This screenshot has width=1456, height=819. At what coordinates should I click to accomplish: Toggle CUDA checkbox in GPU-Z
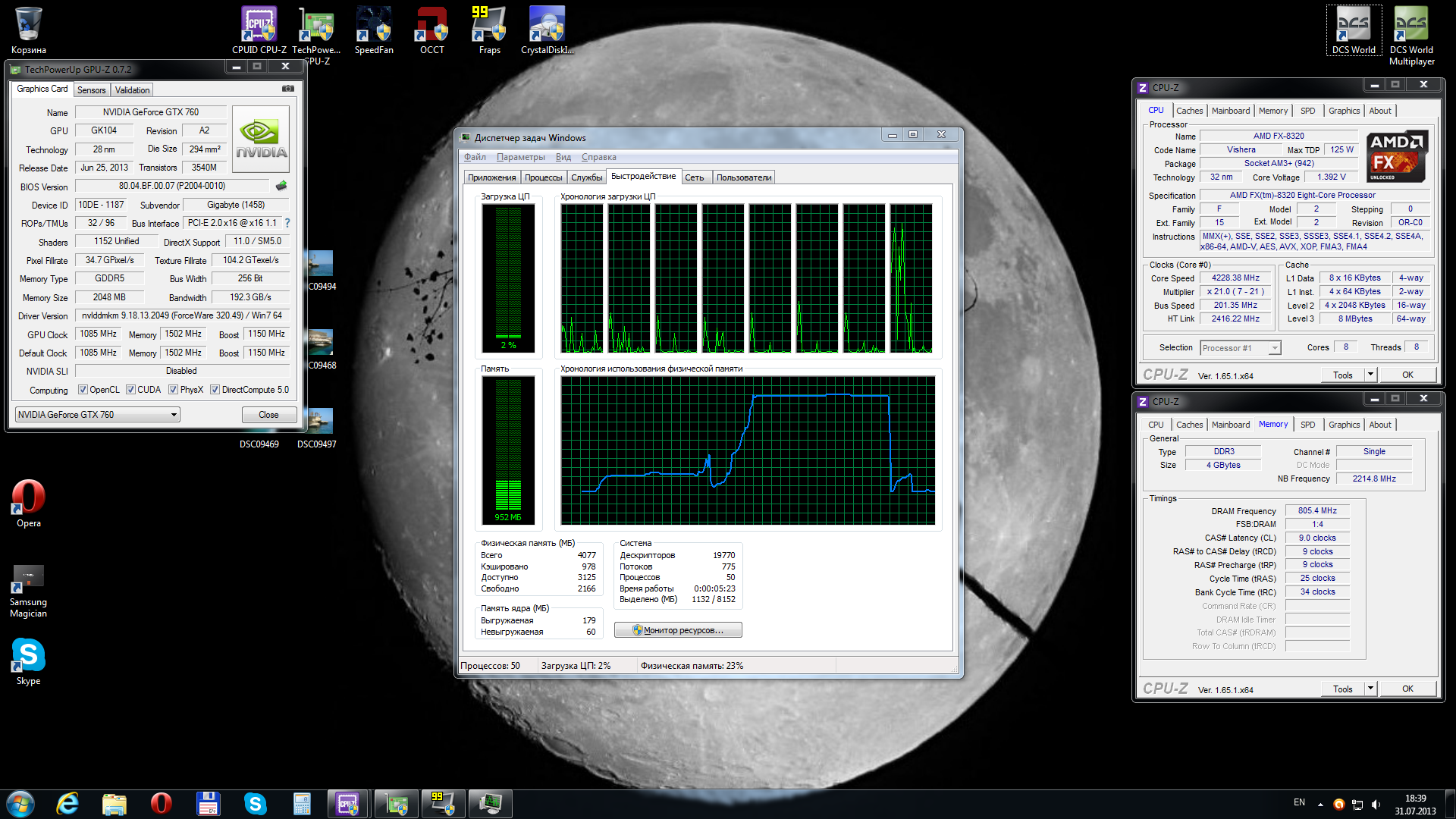(131, 390)
